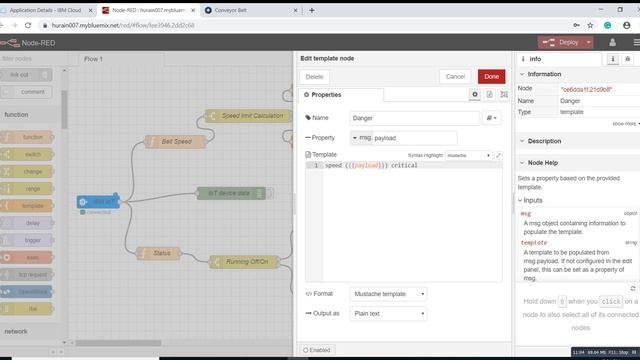Select the comment palette node
Image resolution: width=640 pixels, height=360 pixels.
click(27, 92)
